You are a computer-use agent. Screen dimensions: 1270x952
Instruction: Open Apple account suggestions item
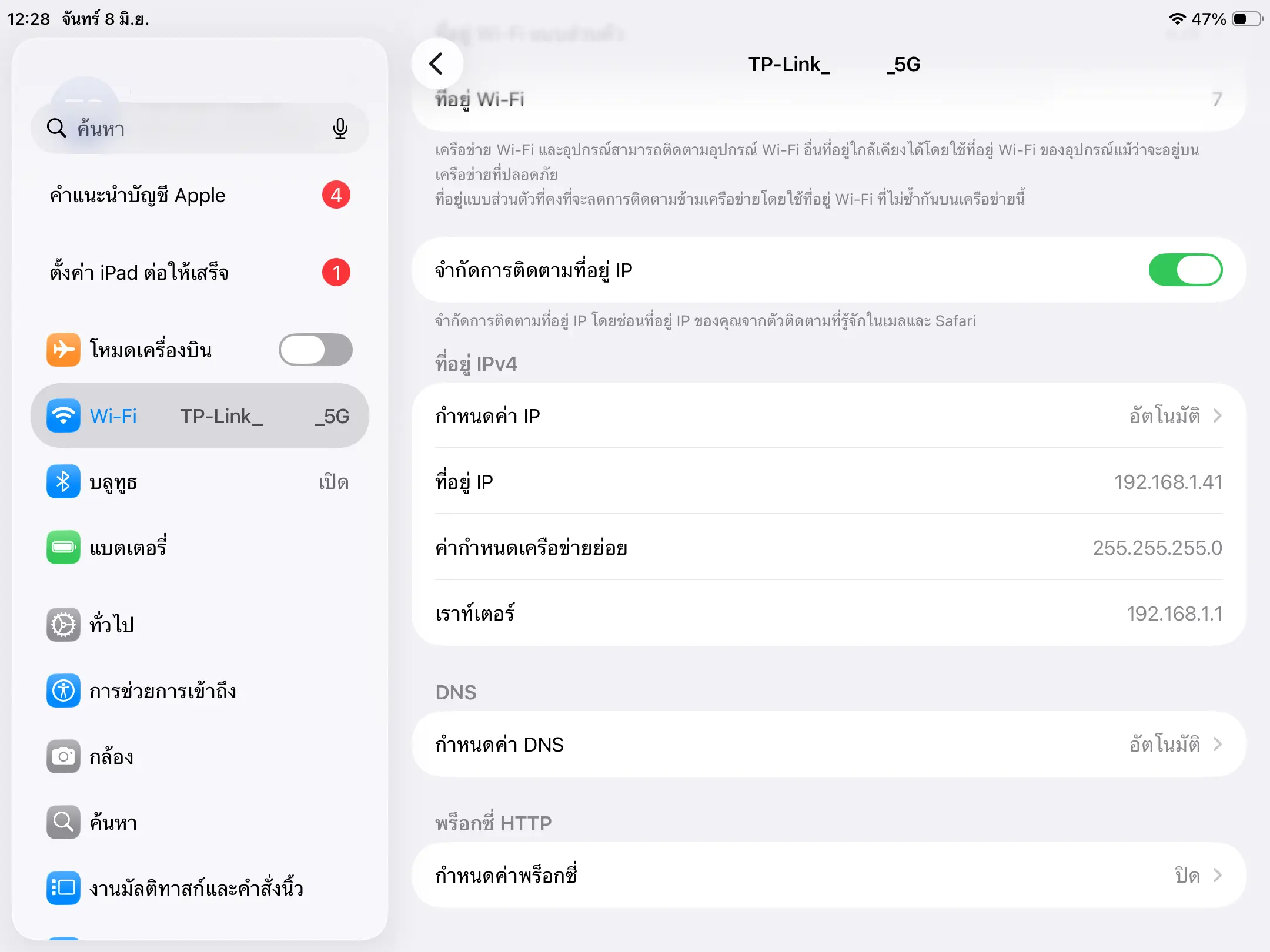(200, 195)
